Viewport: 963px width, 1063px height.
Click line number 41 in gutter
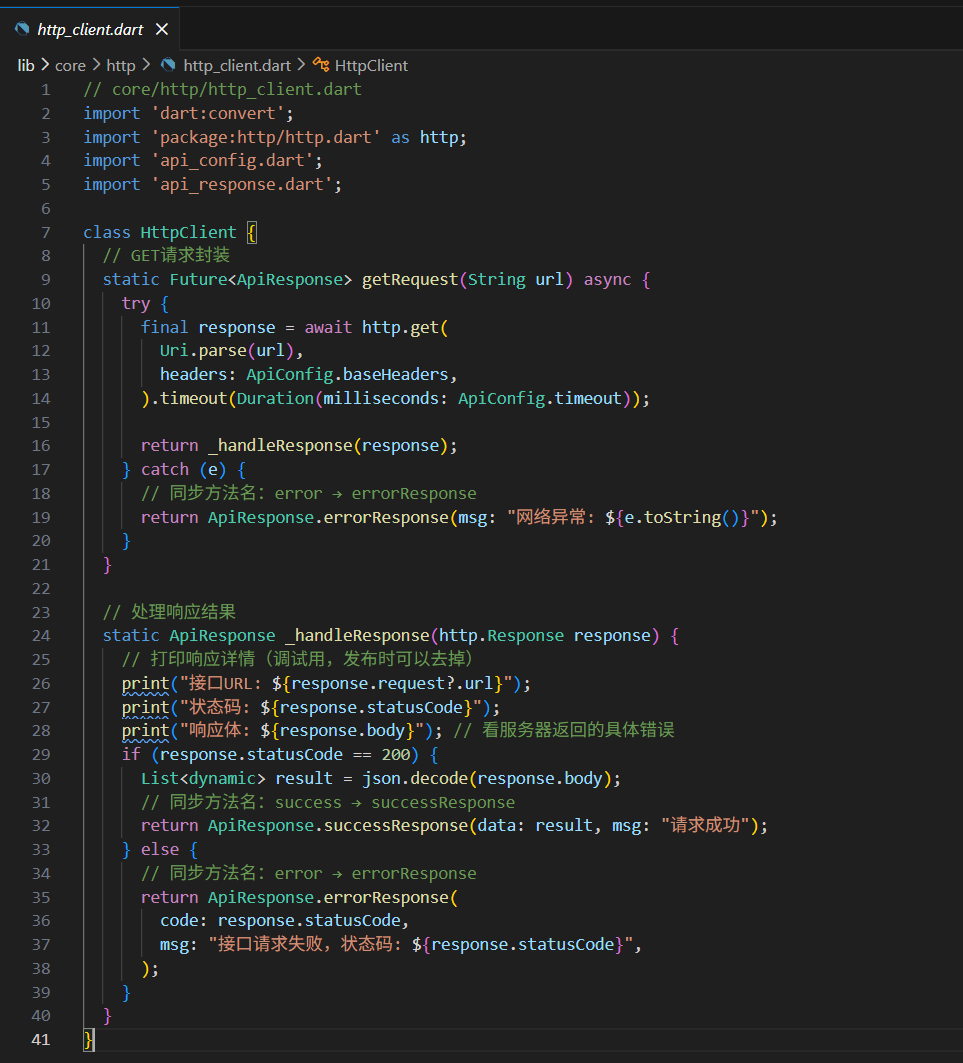[41, 1039]
